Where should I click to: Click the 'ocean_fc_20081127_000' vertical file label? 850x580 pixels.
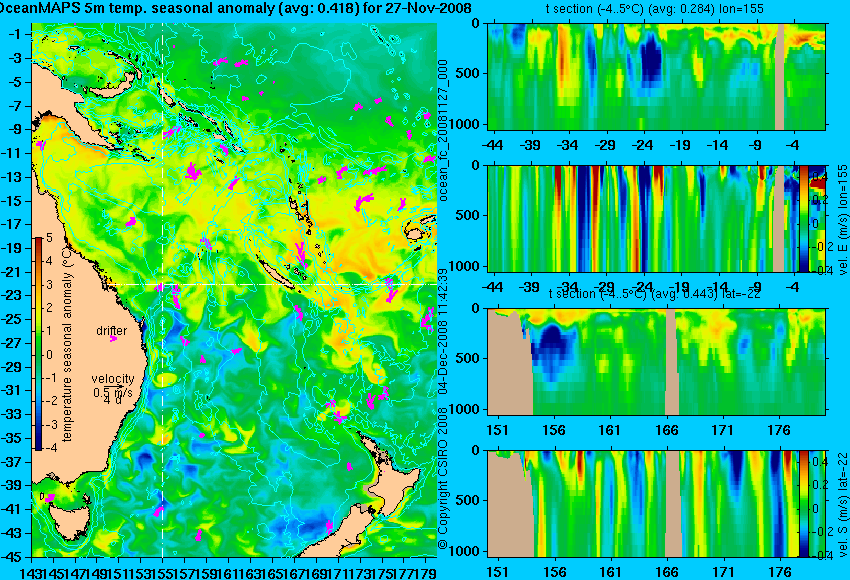click(x=443, y=130)
